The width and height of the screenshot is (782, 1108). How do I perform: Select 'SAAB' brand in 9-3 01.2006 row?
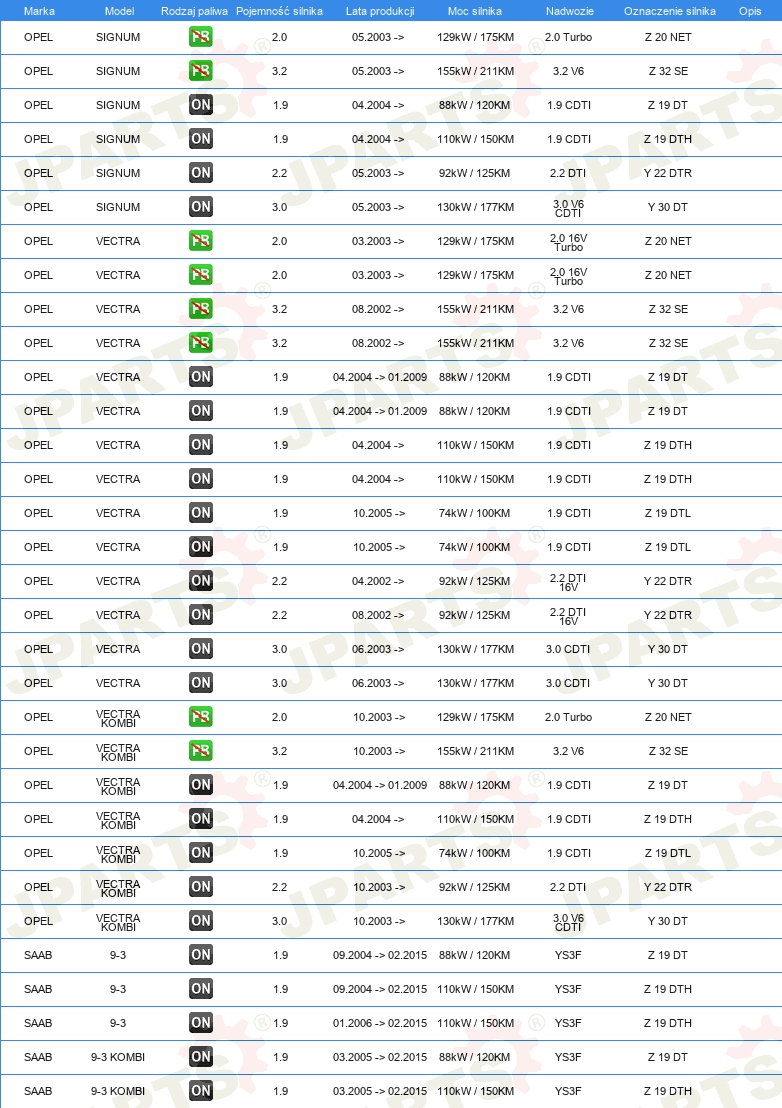click(38, 1022)
